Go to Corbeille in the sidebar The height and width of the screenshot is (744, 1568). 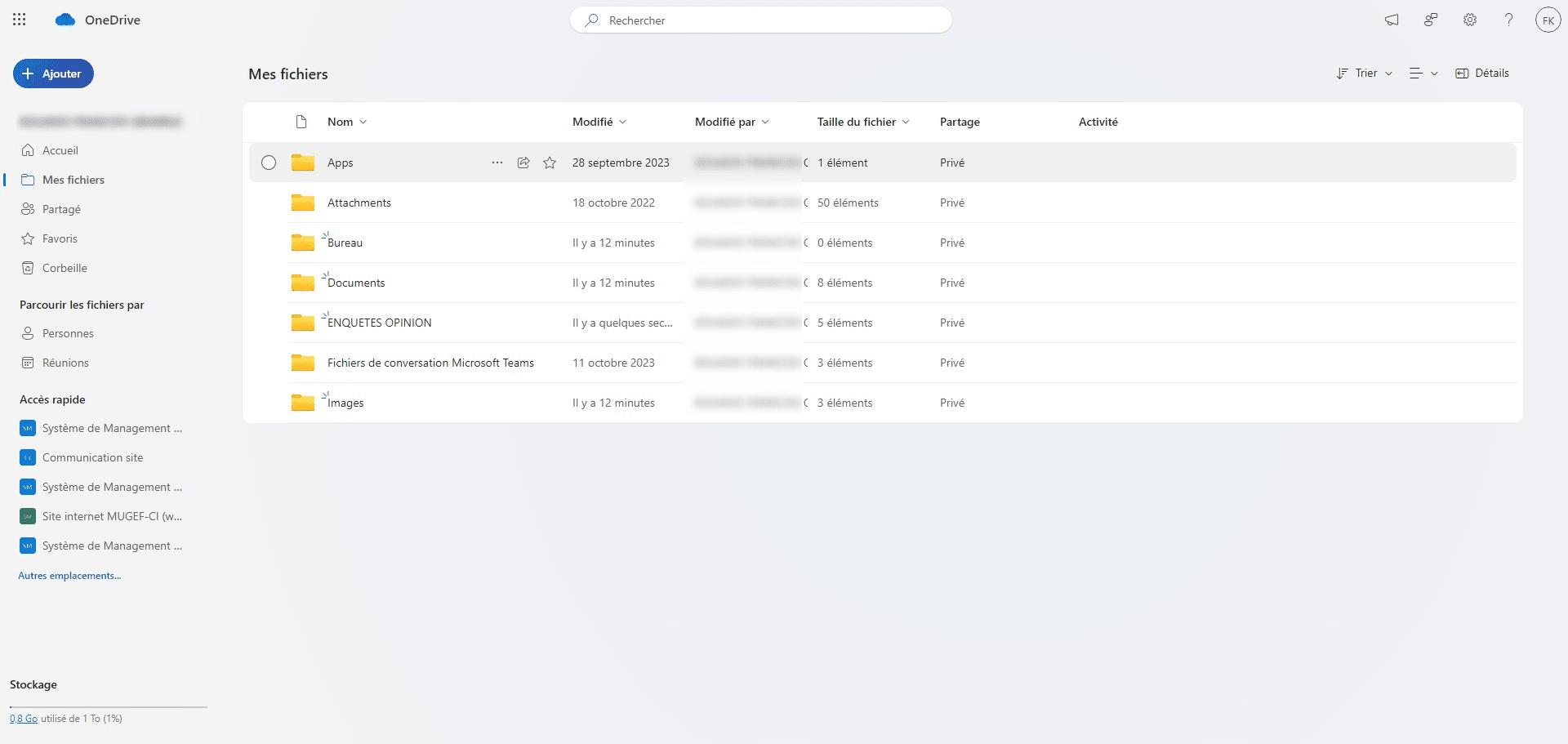[x=65, y=268]
